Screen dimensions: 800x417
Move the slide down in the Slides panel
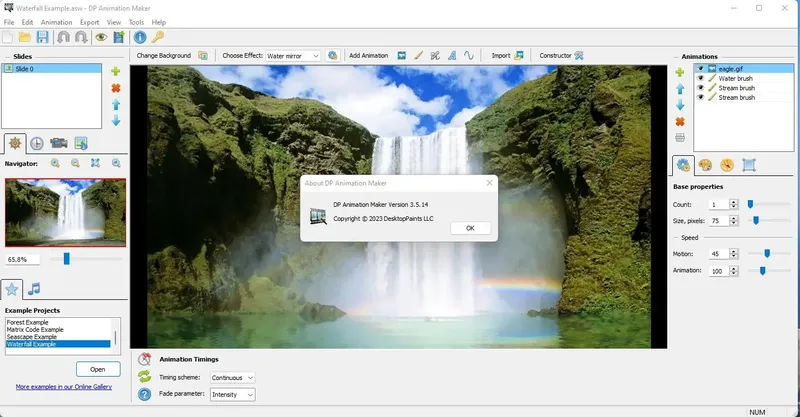click(x=116, y=120)
